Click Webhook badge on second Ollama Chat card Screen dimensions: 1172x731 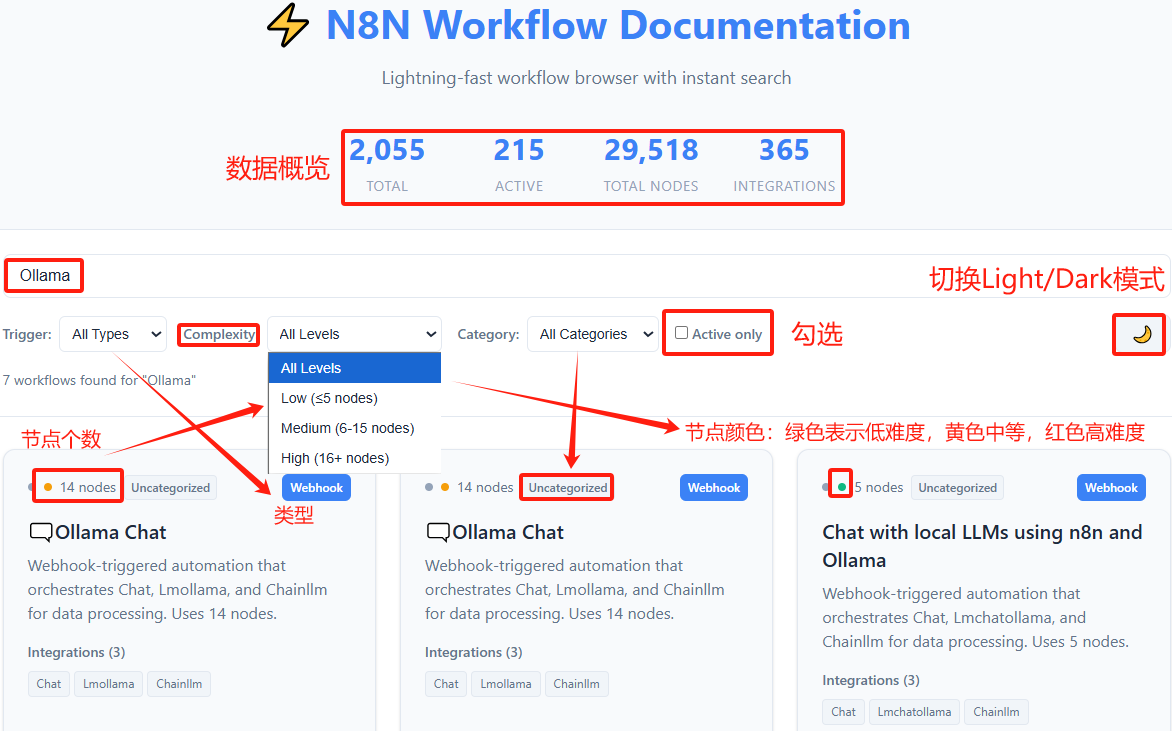pos(714,488)
